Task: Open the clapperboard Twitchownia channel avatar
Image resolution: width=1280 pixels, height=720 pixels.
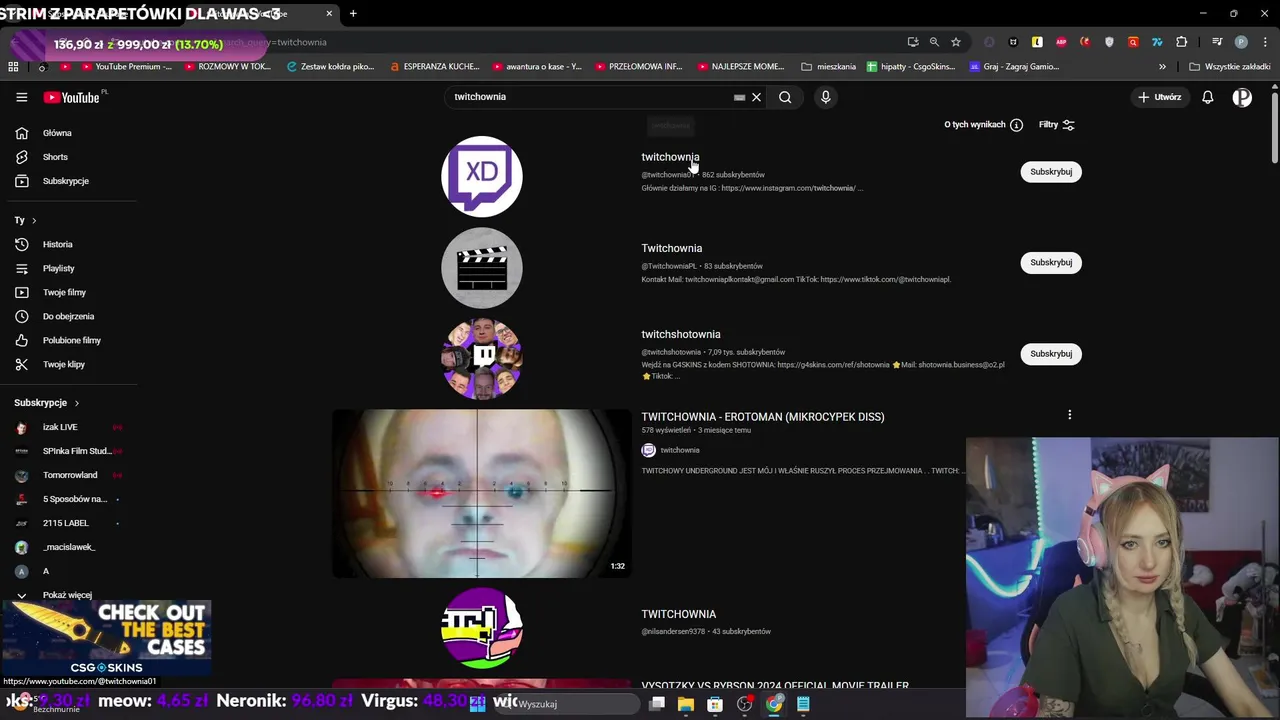Action: [482, 268]
